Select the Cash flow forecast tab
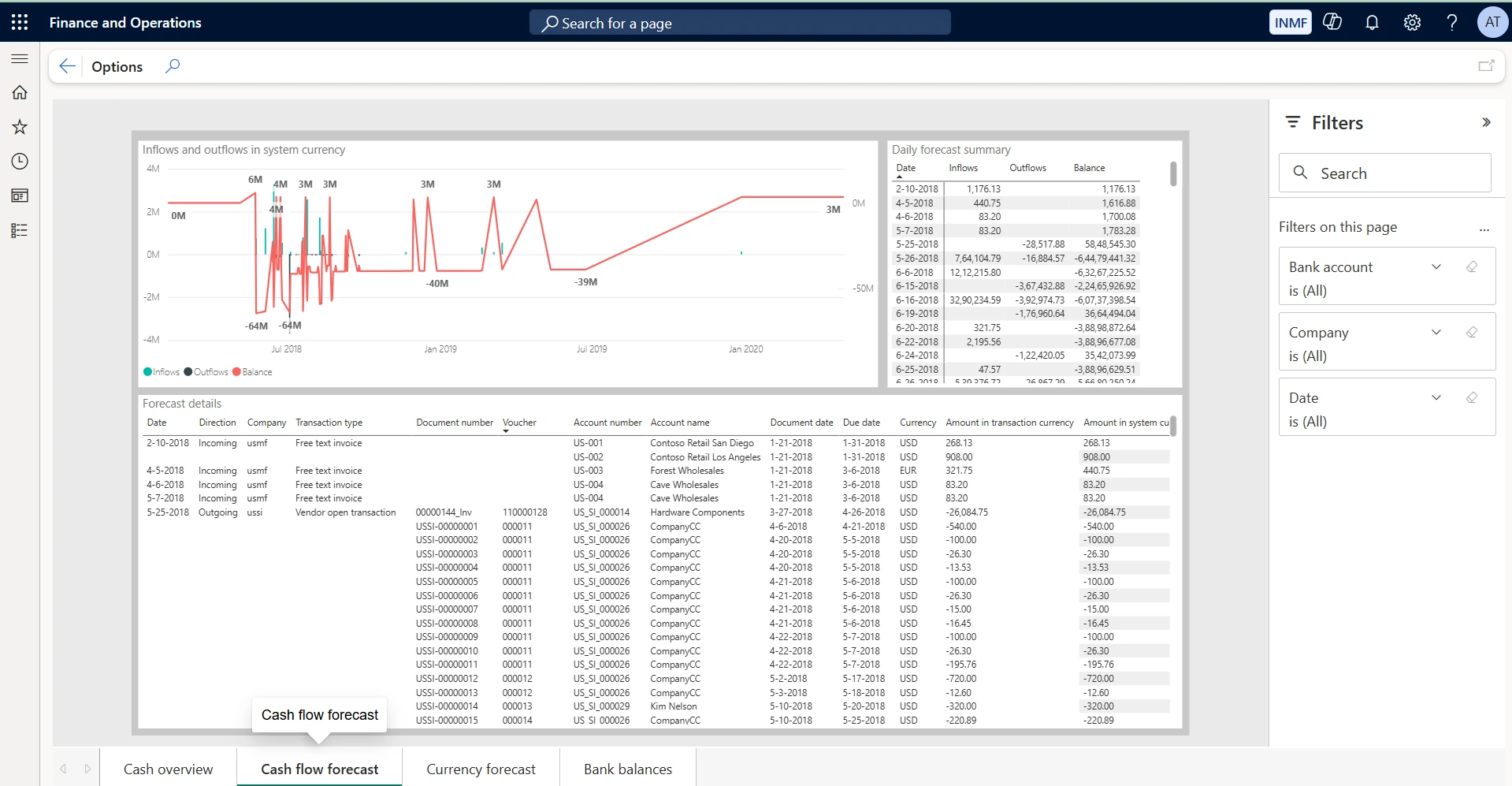Viewport: 1512px width, 786px height. click(319, 769)
